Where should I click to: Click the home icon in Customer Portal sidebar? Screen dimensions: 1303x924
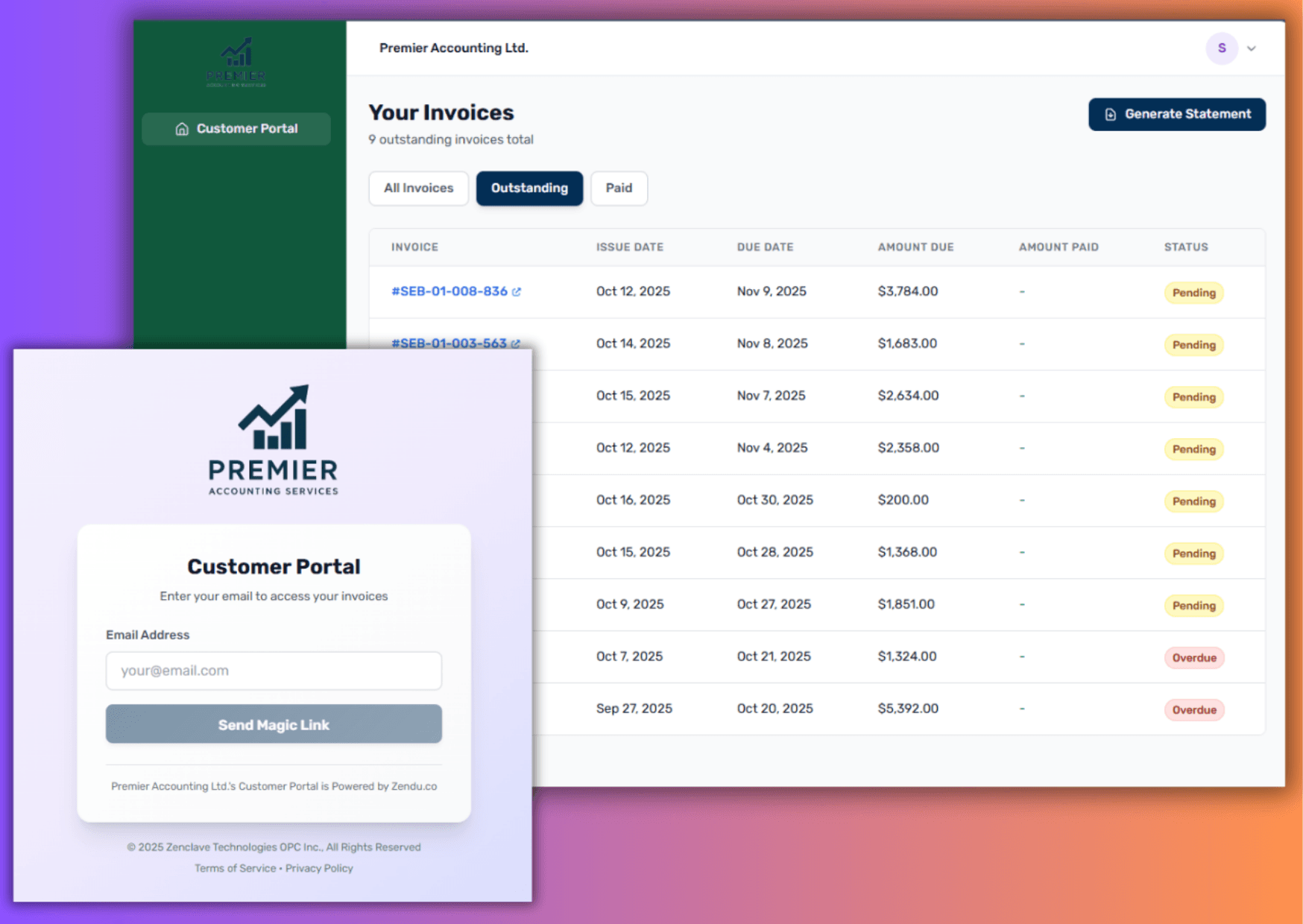pos(181,129)
